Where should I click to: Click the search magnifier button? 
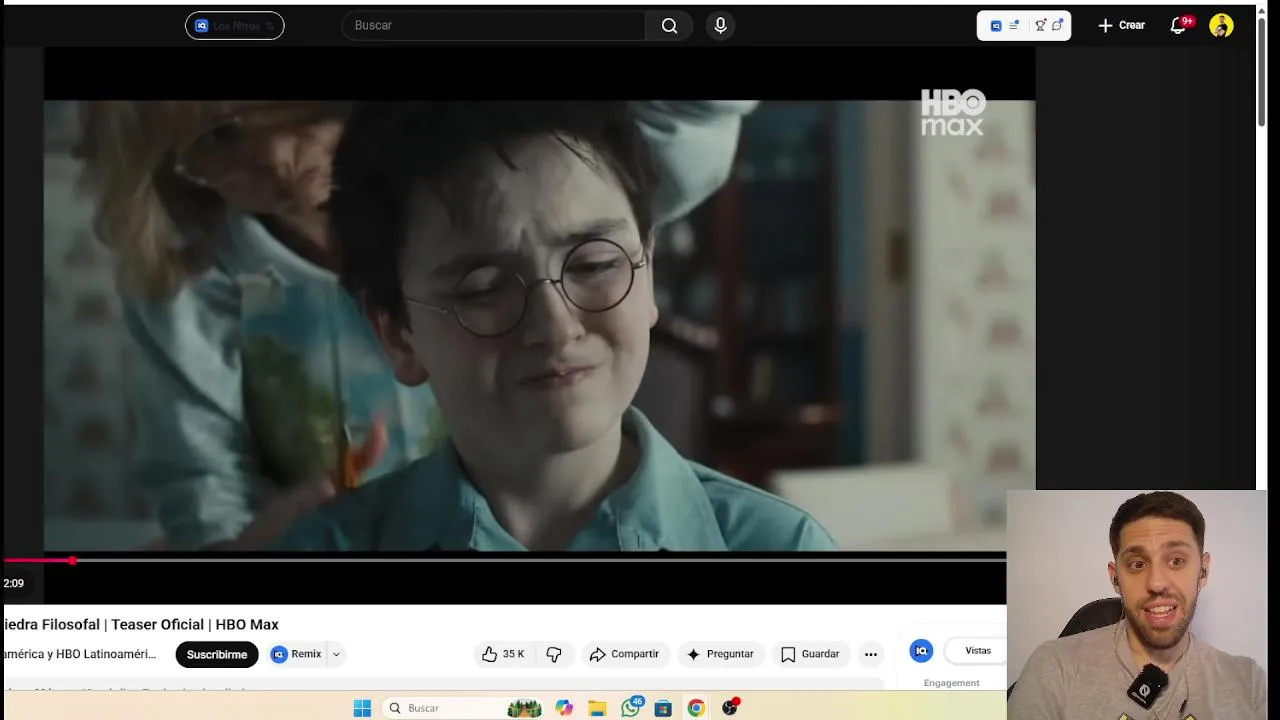pyautogui.click(x=669, y=26)
